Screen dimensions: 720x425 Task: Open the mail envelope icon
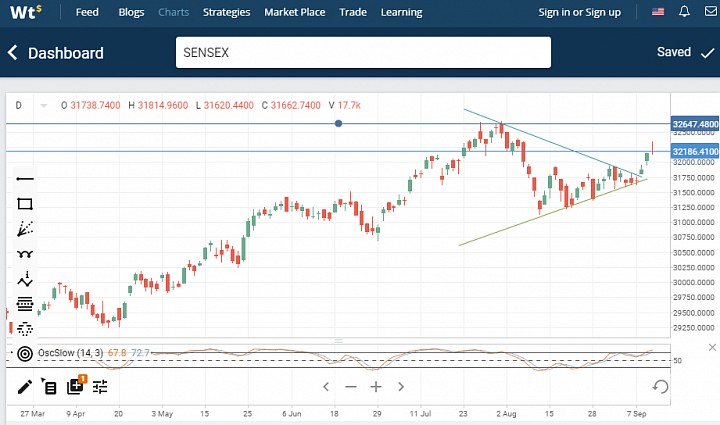pyautogui.click(x=711, y=11)
